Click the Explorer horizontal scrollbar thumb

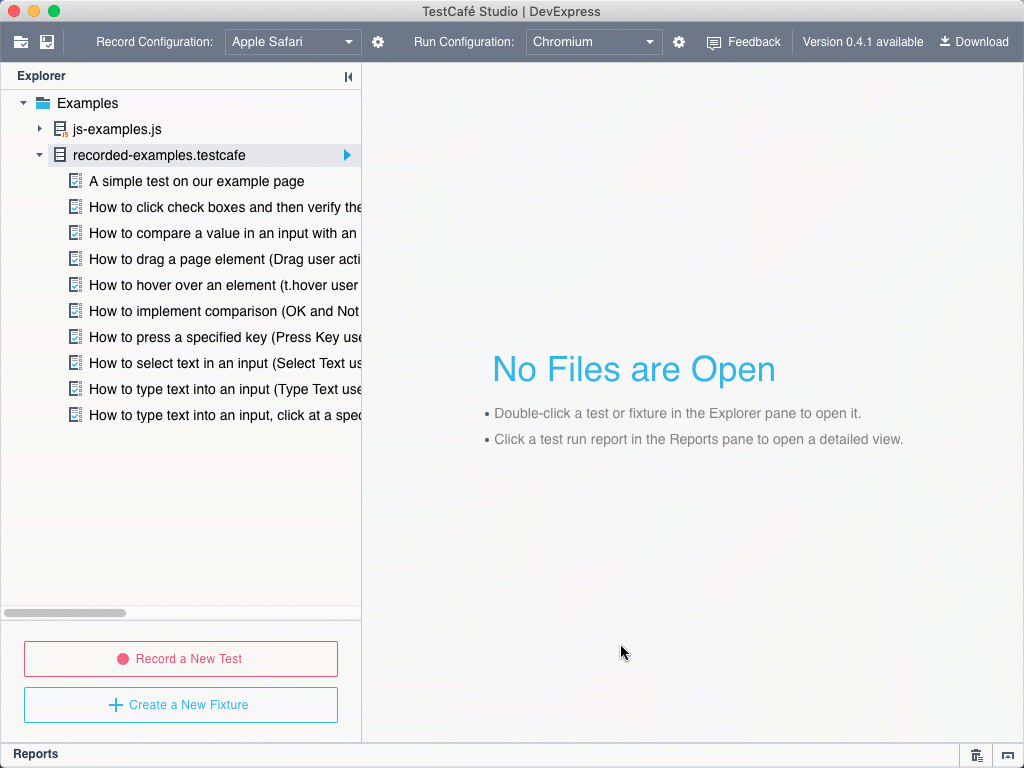pyautogui.click(x=65, y=613)
